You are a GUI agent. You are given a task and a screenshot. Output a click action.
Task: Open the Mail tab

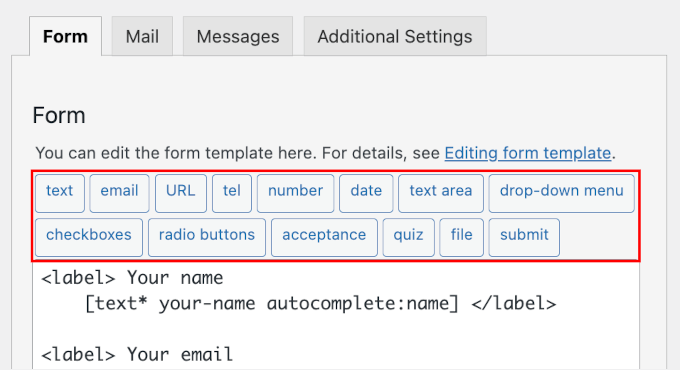142,36
